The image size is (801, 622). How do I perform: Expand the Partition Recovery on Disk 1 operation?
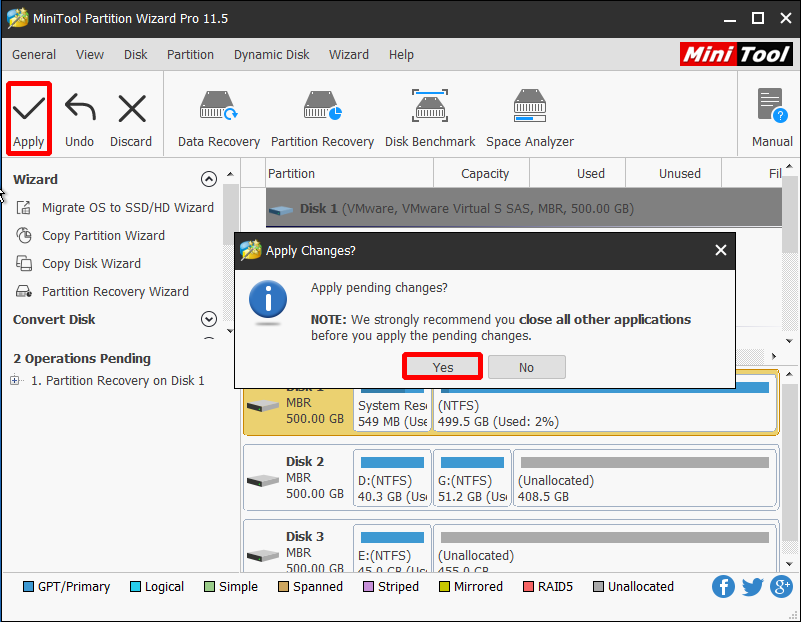pyautogui.click(x=15, y=380)
